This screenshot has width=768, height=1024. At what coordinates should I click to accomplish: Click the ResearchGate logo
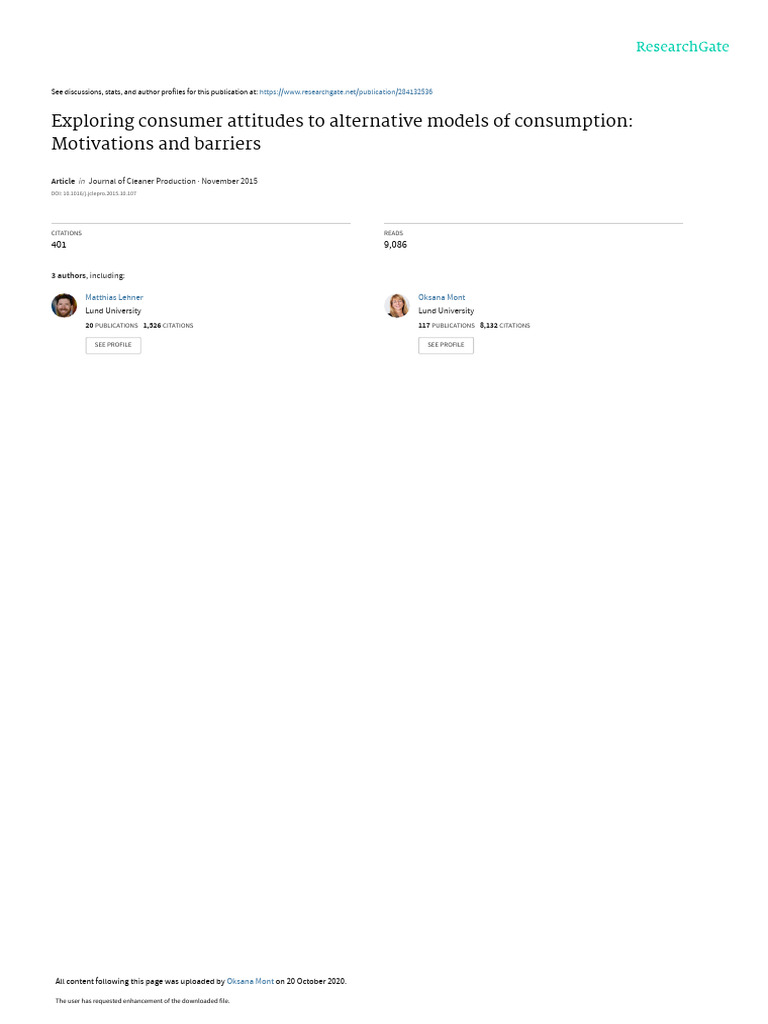[682, 47]
